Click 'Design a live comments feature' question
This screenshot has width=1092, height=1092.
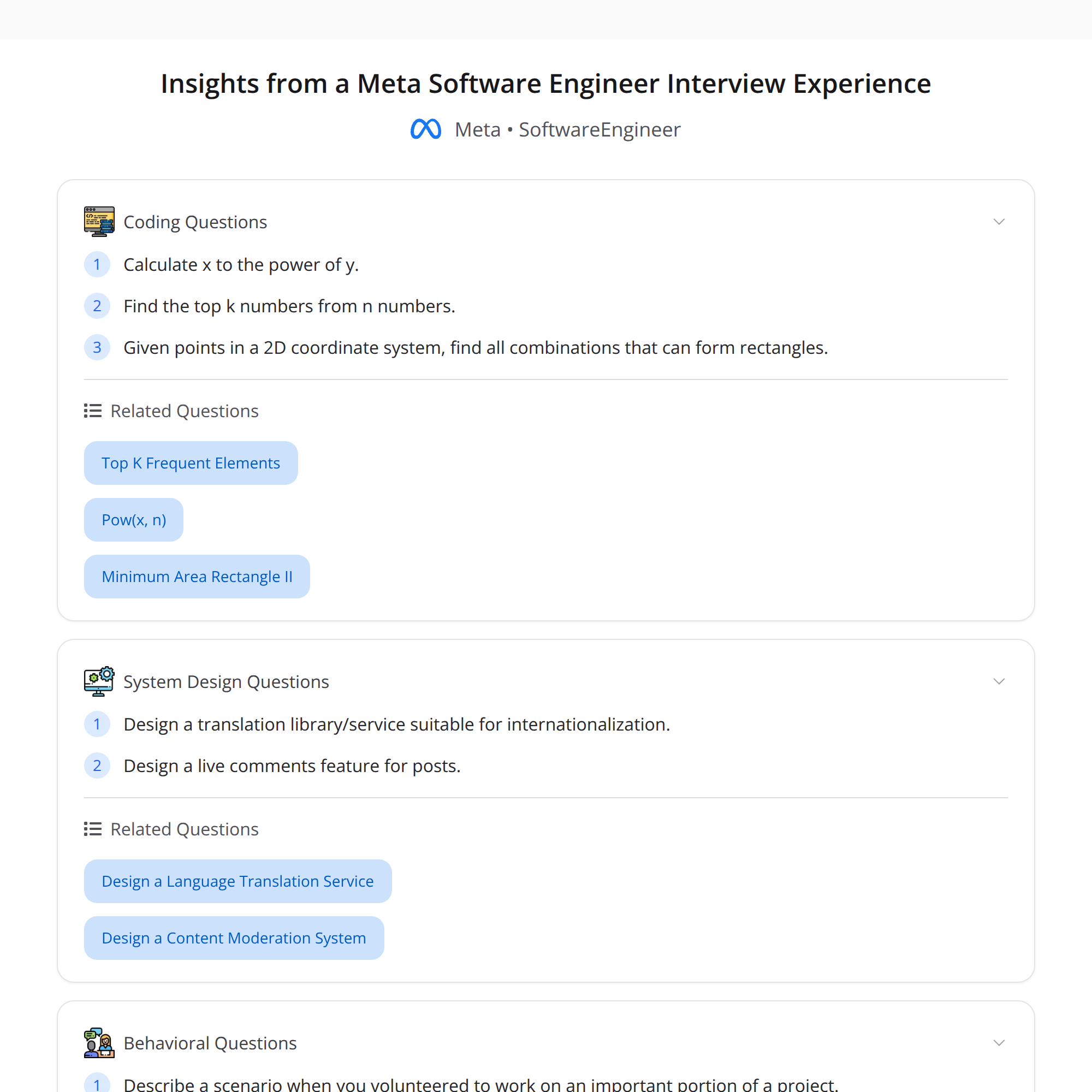pyautogui.click(x=292, y=766)
